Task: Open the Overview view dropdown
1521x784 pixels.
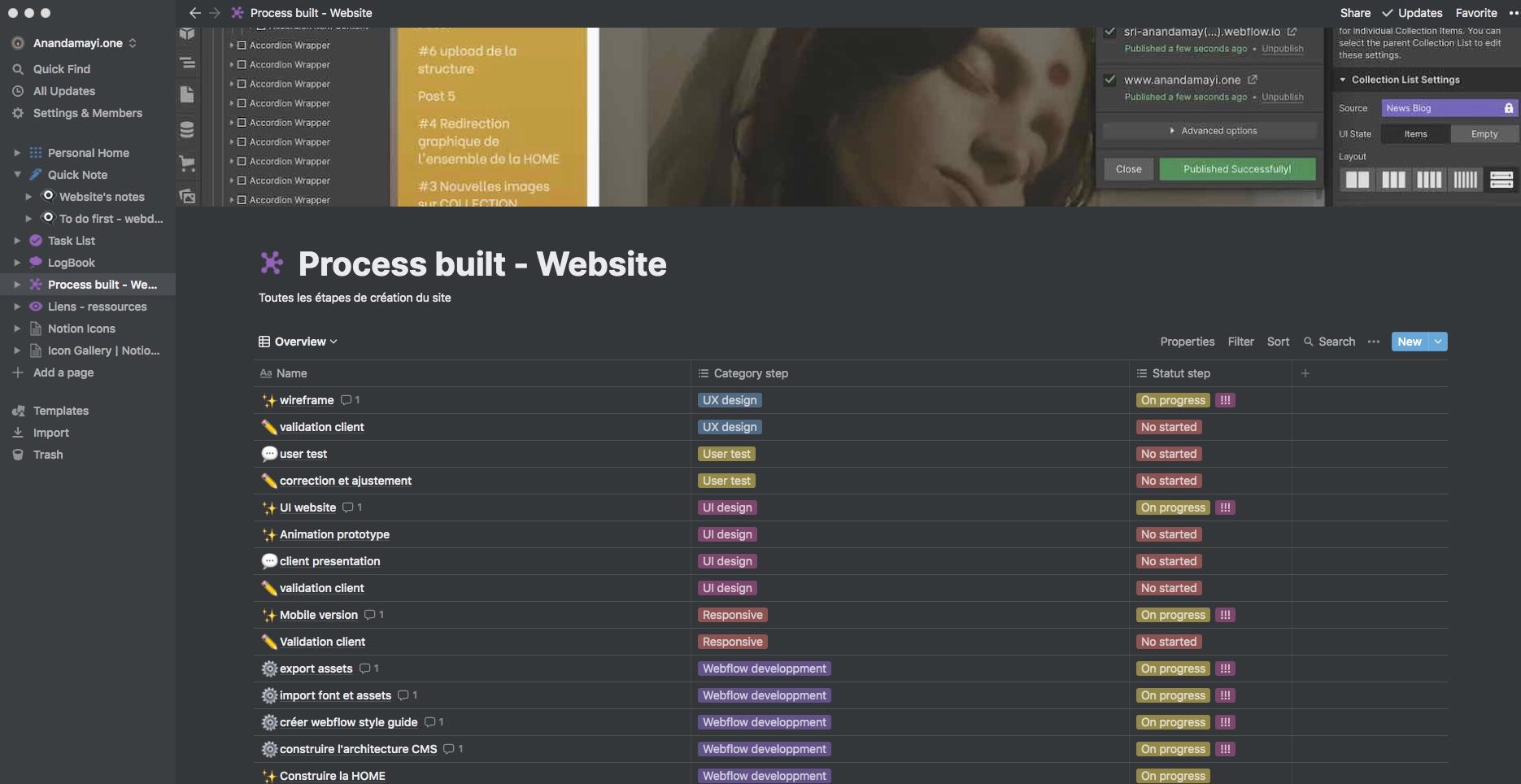Action: click(298, 342)
